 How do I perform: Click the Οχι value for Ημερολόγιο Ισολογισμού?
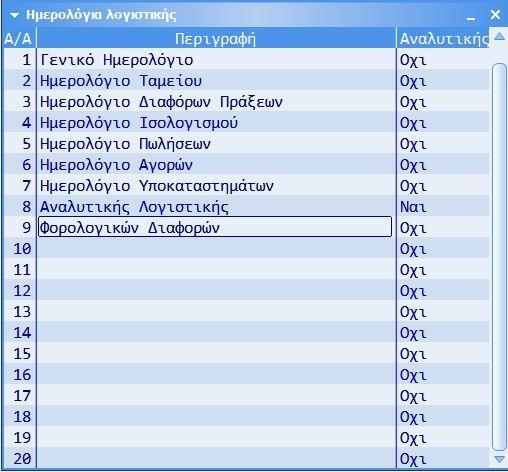coord(413,123)
